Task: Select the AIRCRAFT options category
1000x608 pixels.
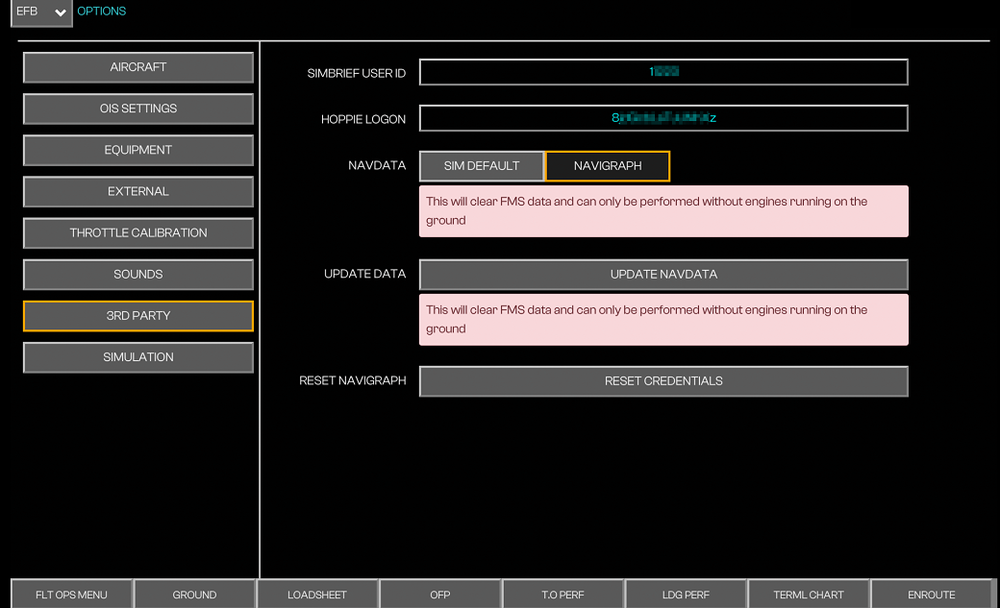Action: click(138, 67)
